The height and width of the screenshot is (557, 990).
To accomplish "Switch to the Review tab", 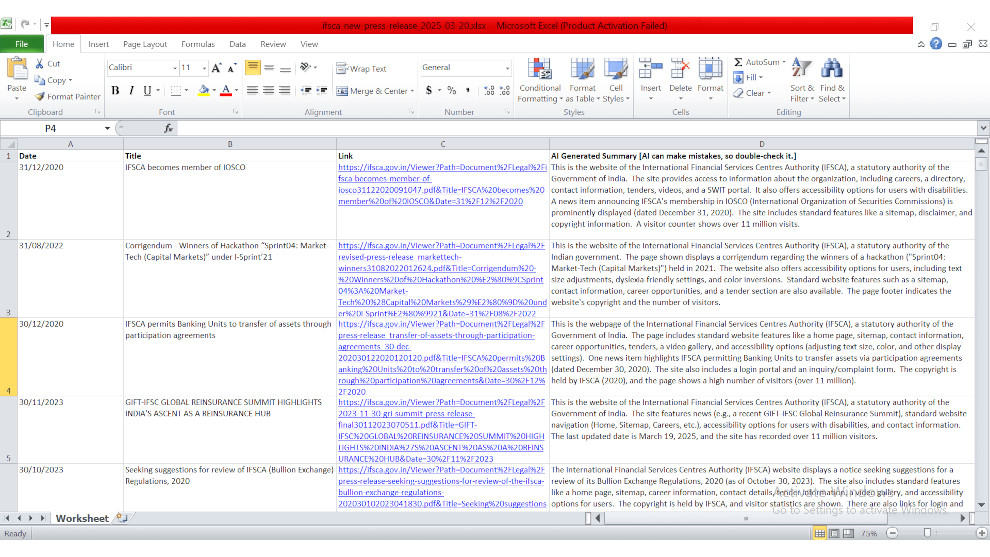I will point(273,44).
